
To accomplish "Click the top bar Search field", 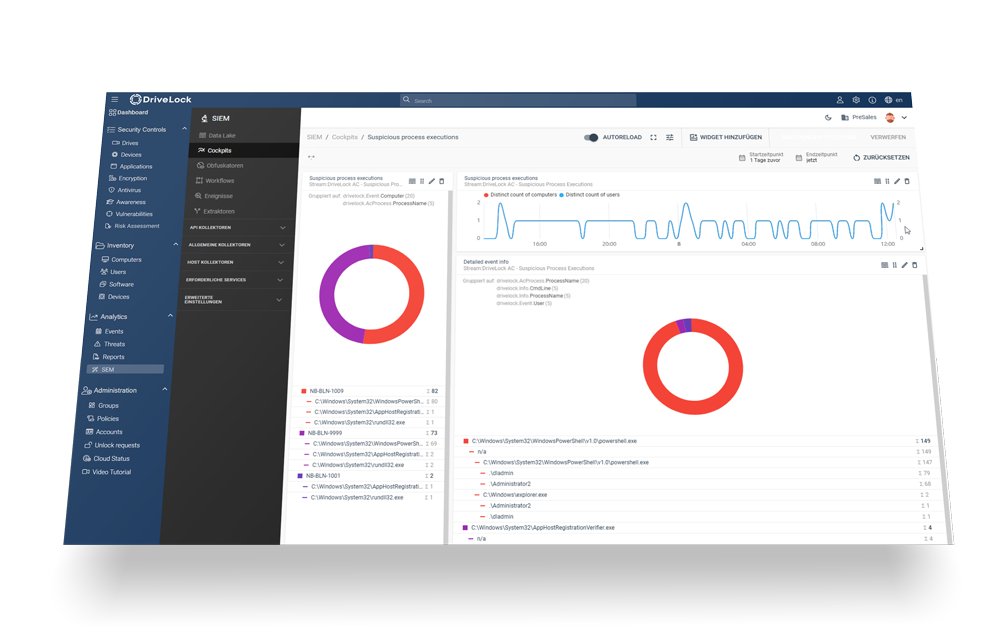I will pos(518,100).
